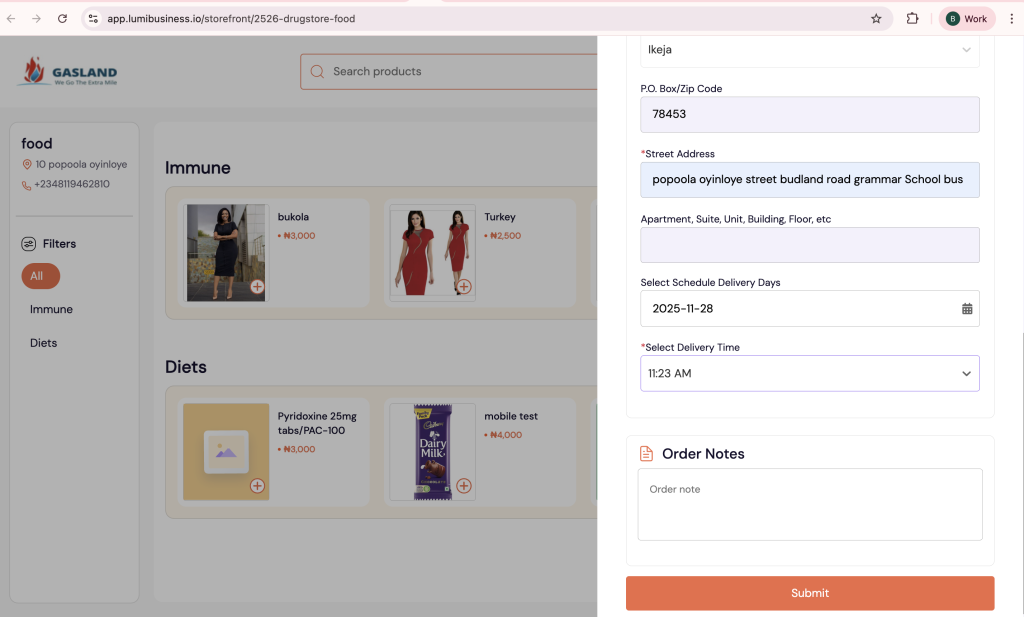Open calendar icon in delivery date field
The image size is (1024, 617).
click(966, 309)
